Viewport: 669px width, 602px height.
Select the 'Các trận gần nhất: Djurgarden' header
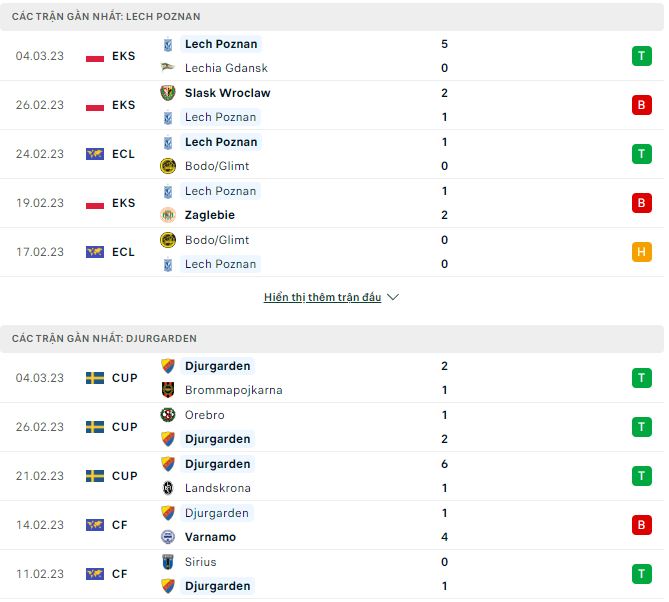pos(104,339)
